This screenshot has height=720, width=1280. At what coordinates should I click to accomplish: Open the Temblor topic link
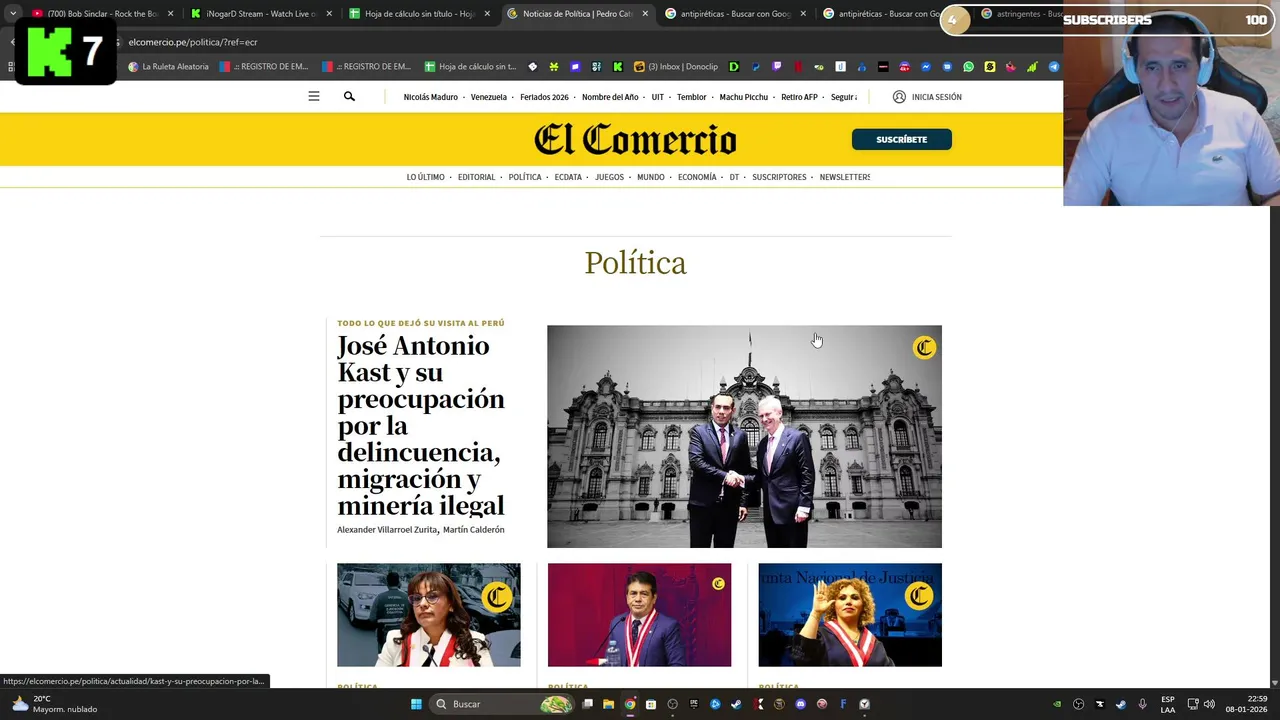tap(692, 97)
